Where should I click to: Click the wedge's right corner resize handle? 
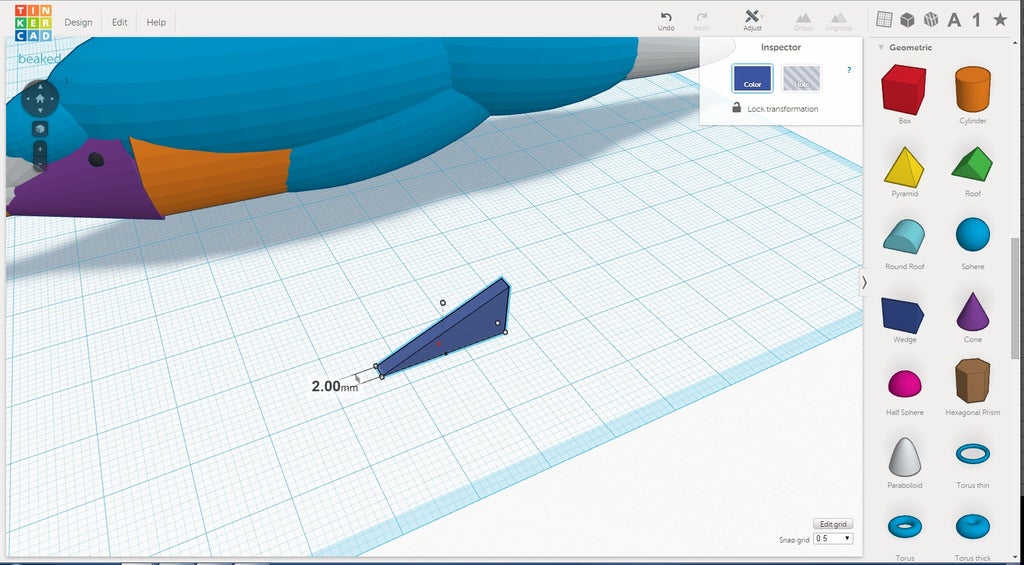[x=505, y=332]
